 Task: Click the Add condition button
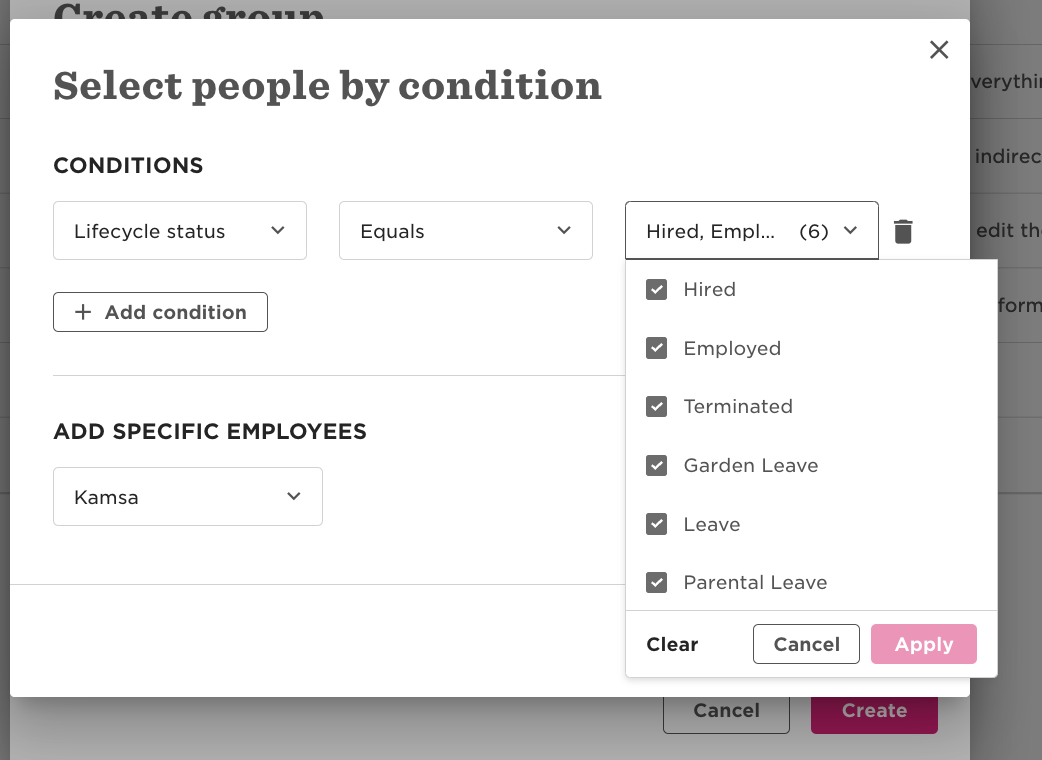point(160,312)
